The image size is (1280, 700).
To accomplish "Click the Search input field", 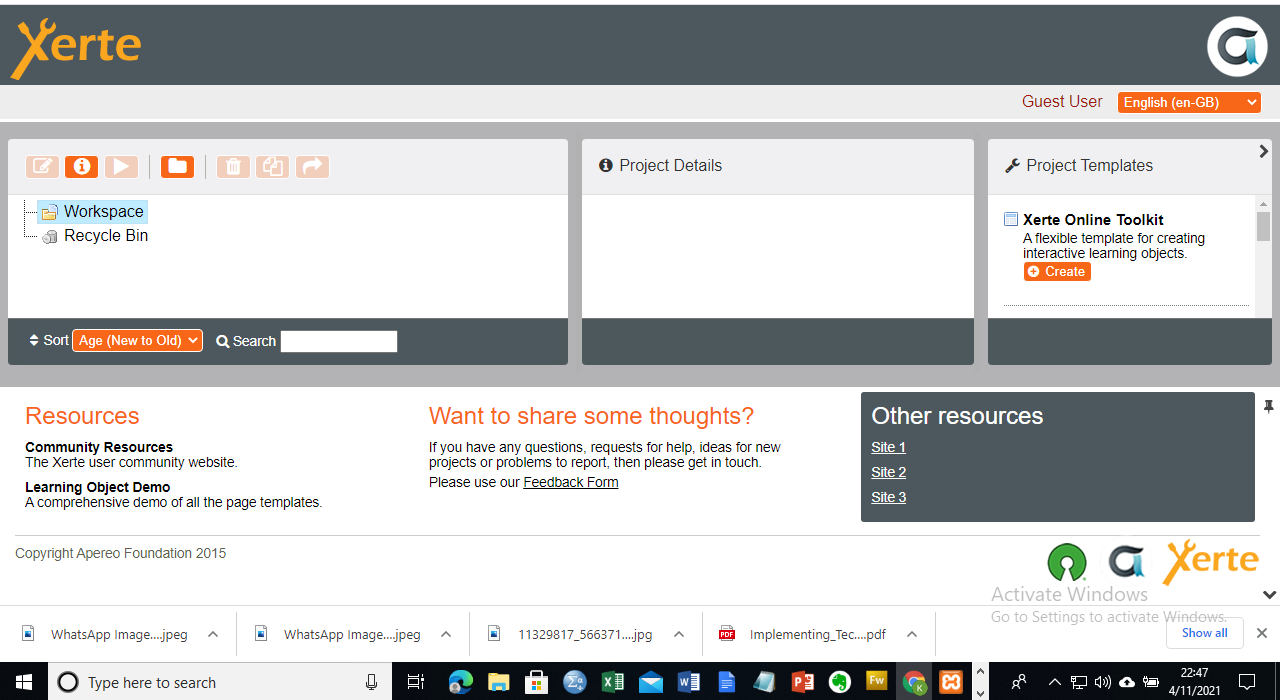I will (339, 341).
